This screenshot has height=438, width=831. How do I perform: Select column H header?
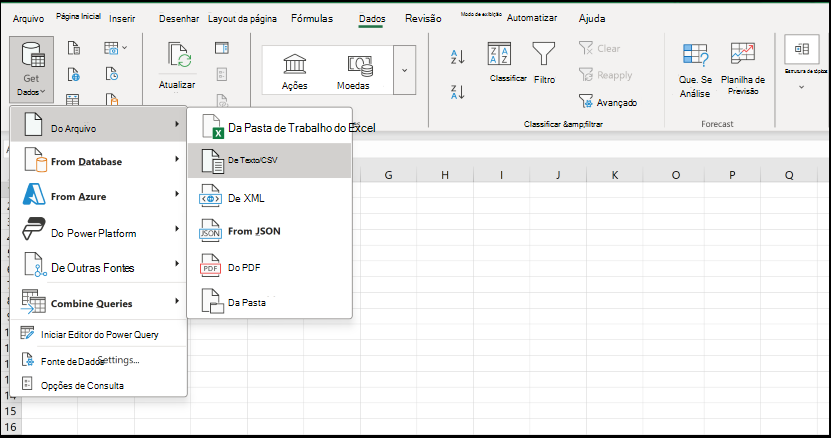click(445, 175)
